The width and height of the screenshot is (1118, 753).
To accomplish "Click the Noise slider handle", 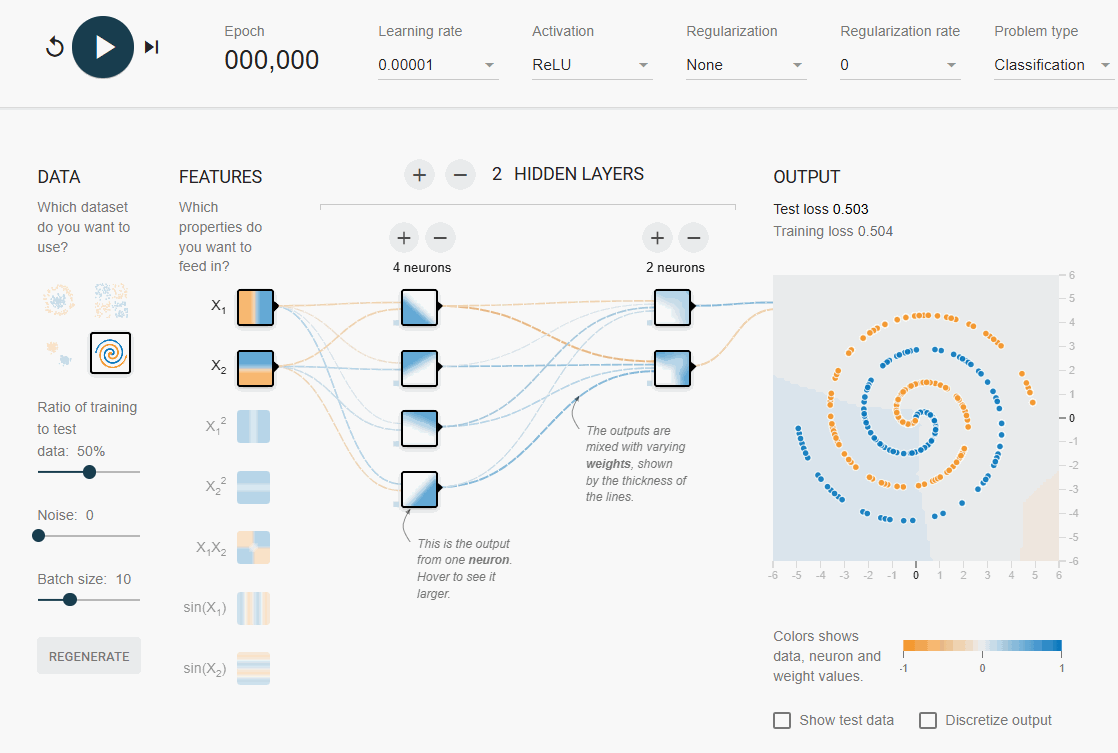I will [39, 535].
